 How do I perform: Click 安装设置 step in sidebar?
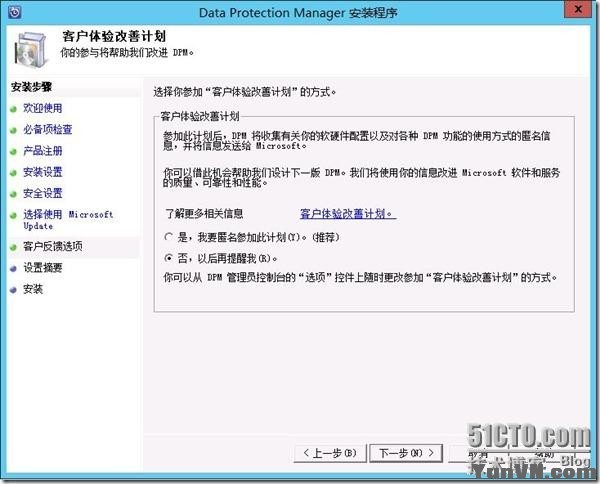point(42,172)
